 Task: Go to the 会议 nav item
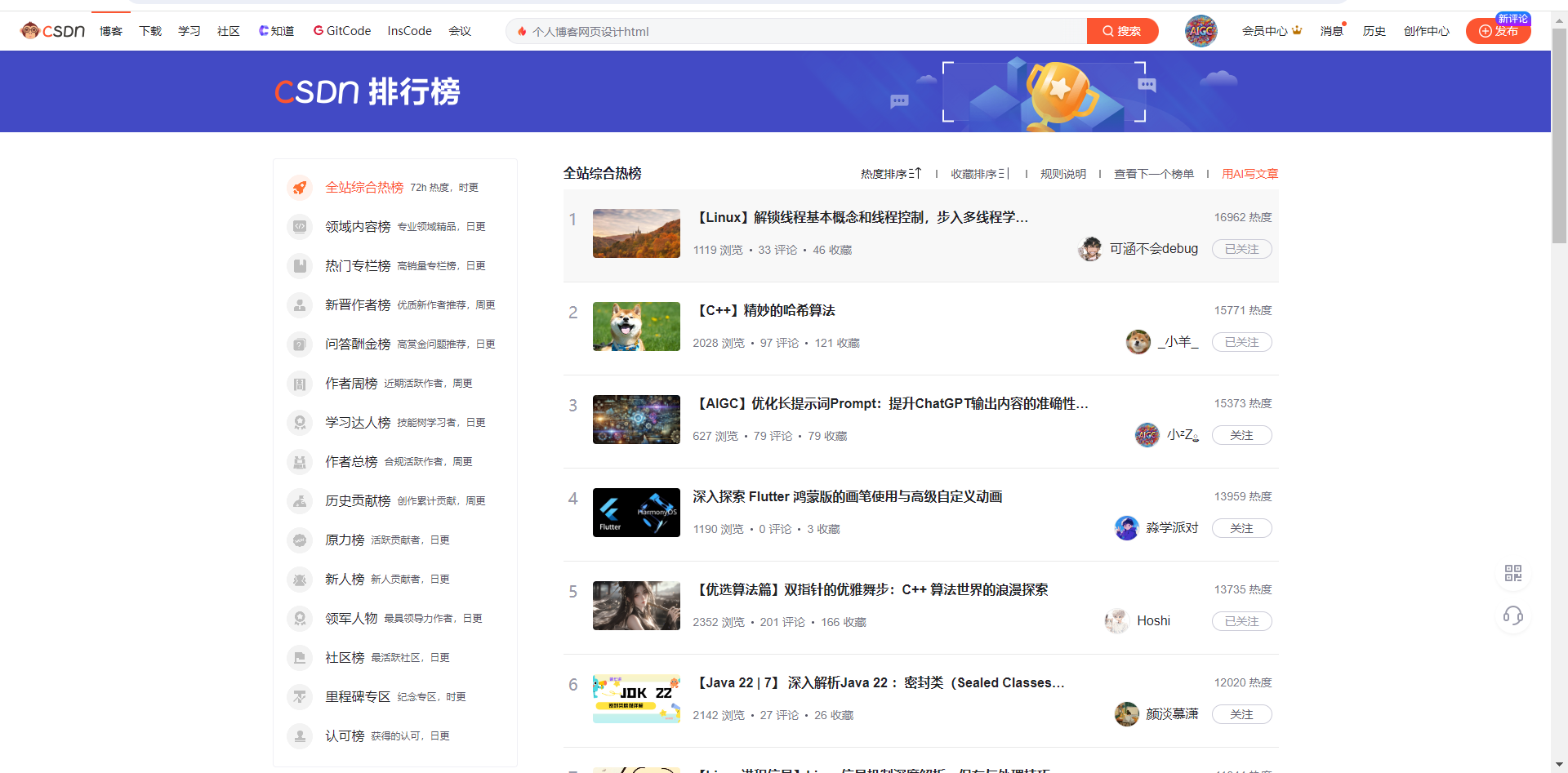click(460, 31)
